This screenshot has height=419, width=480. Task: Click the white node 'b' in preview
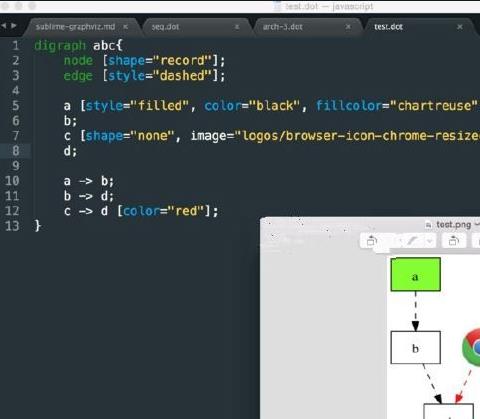click(x=415, y=347)
